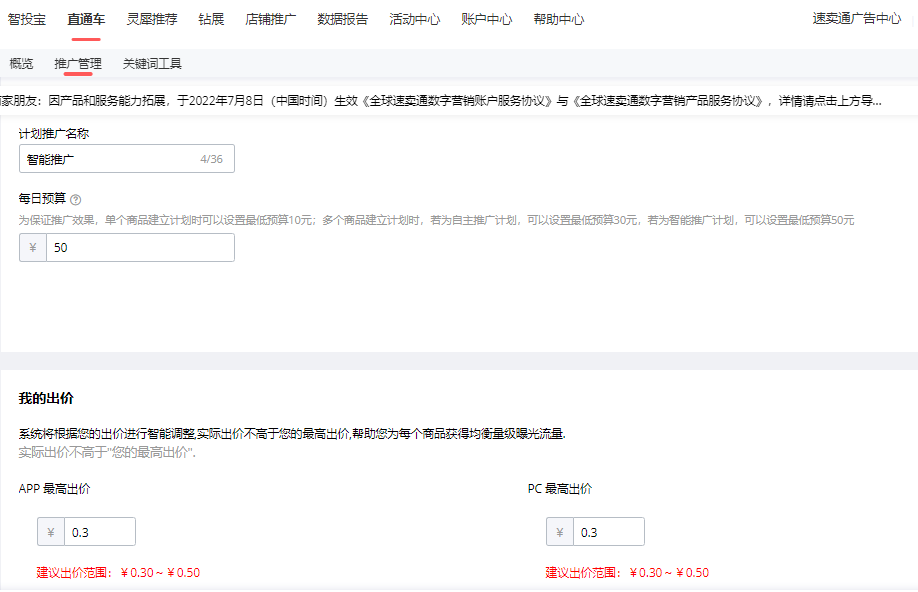918x592 pixels.
Task: Select the 推广管理 tab
Action: [x=77, y=62]
